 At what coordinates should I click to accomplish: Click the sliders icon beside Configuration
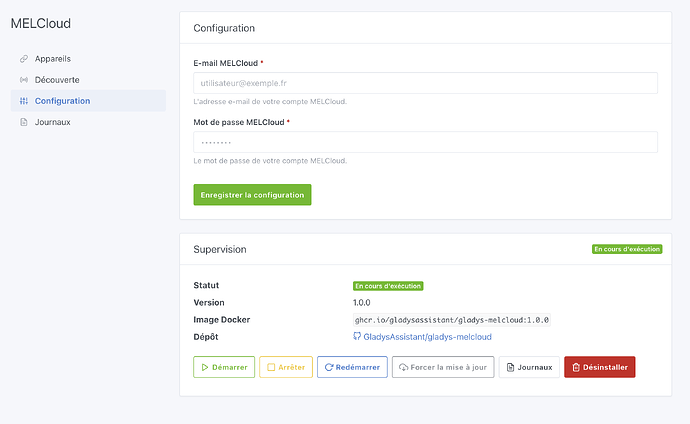[x=24, y=101]
